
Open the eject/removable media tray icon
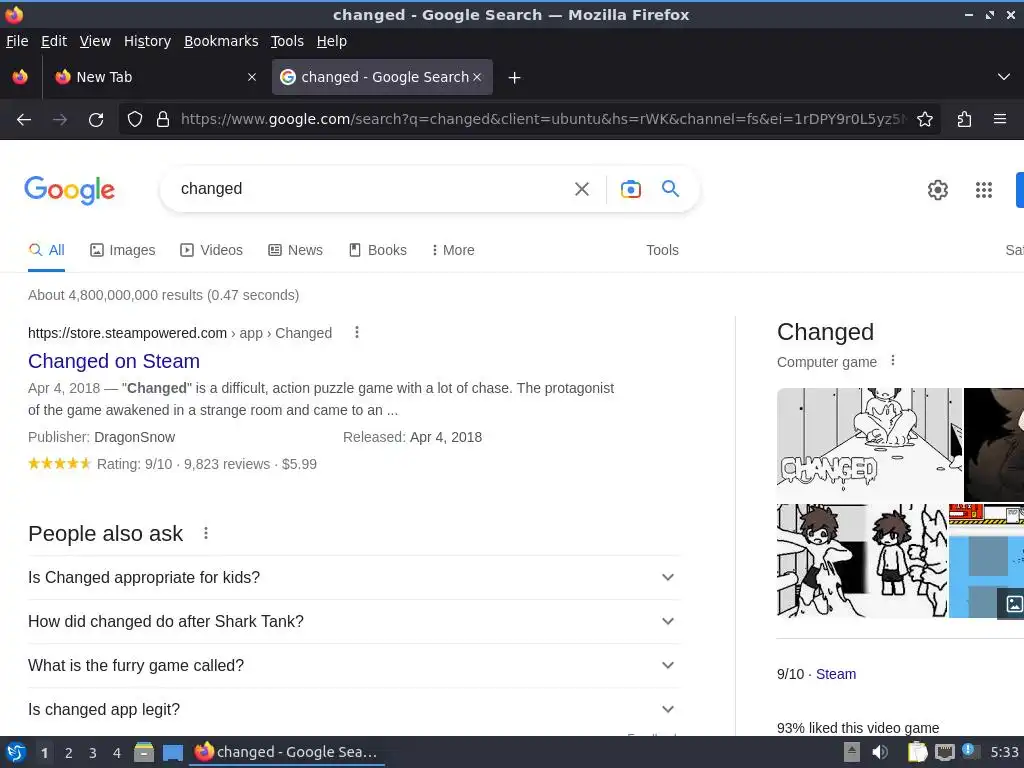pyautogui.click(x=852, y=752)
